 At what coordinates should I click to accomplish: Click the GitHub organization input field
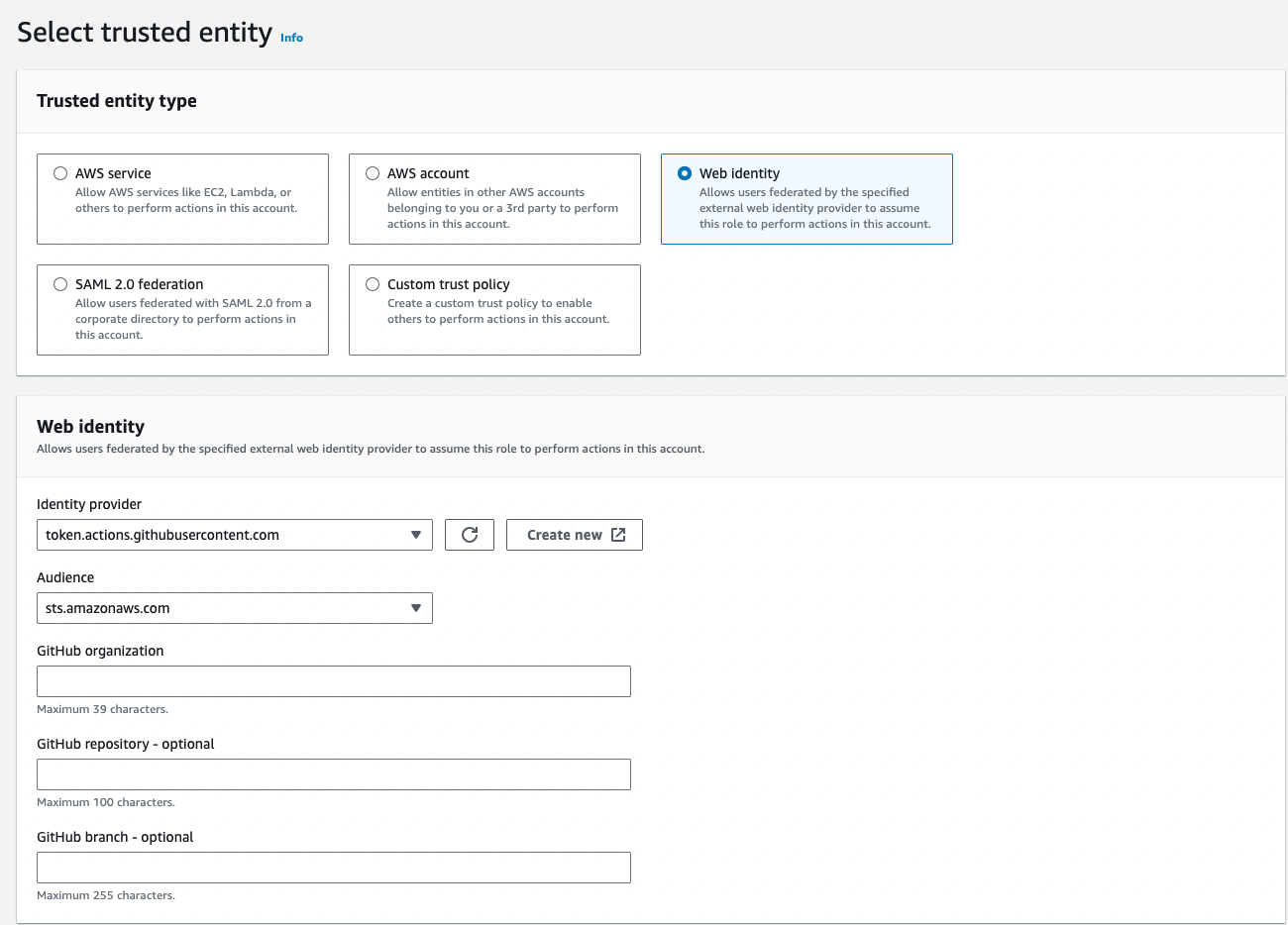(334, 680)
